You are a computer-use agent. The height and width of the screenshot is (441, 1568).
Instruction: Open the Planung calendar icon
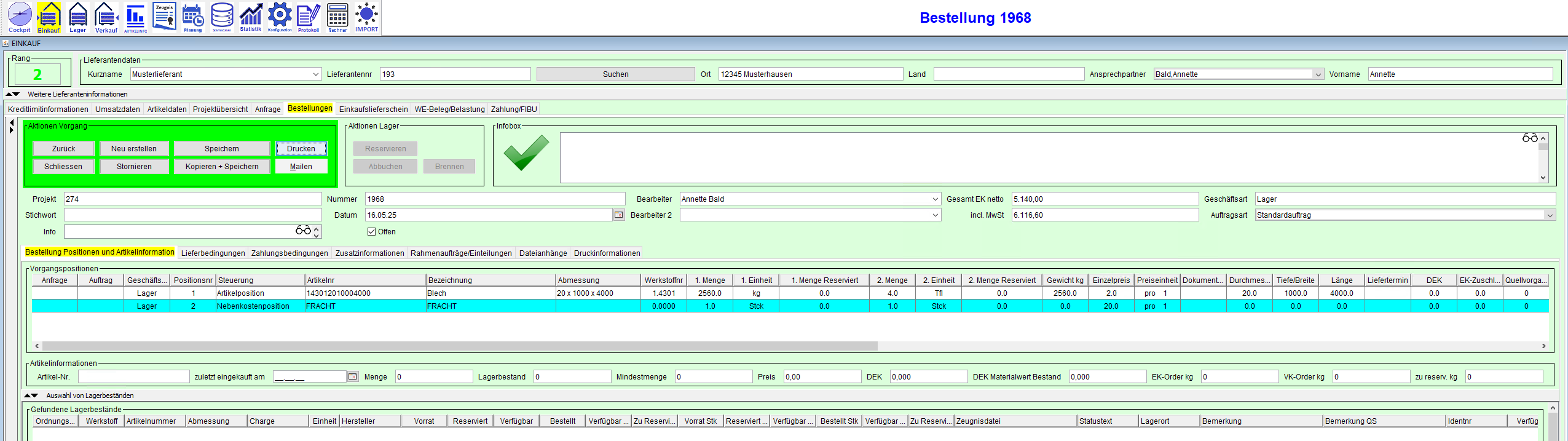coord(193,17)
